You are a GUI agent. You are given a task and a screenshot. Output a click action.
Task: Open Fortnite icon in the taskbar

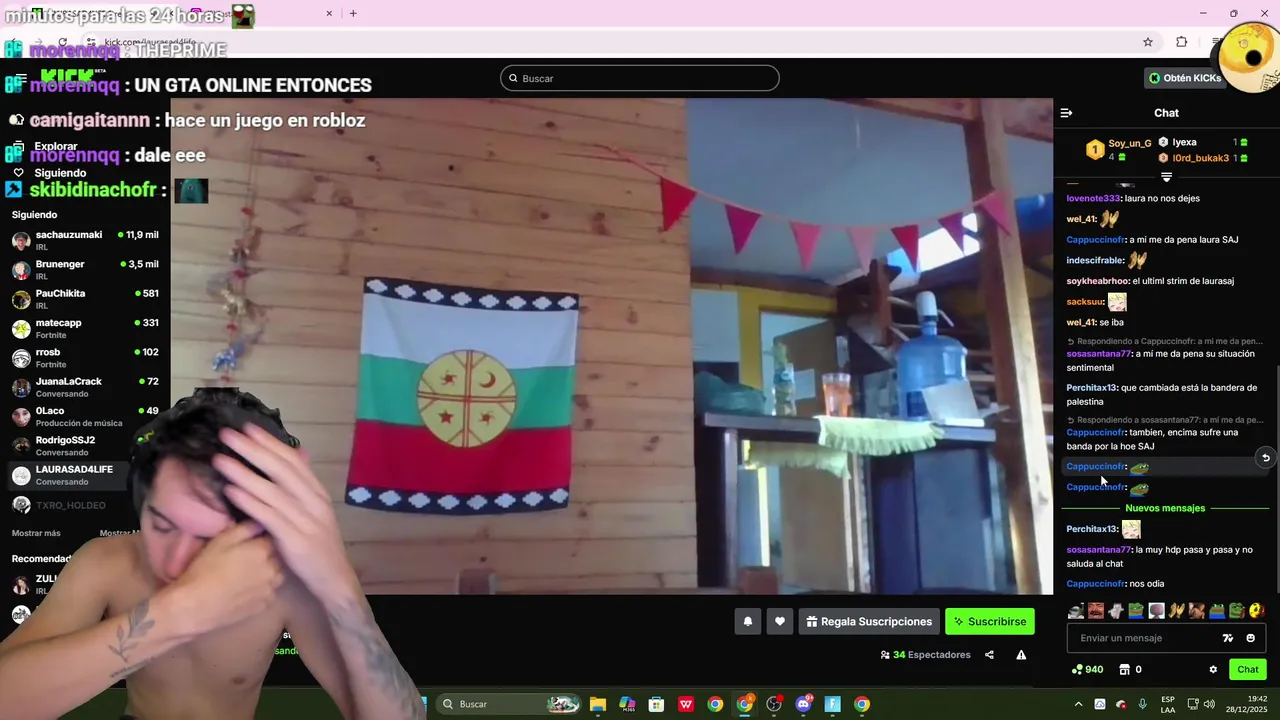pyautogui.click(x=832, y=704)
